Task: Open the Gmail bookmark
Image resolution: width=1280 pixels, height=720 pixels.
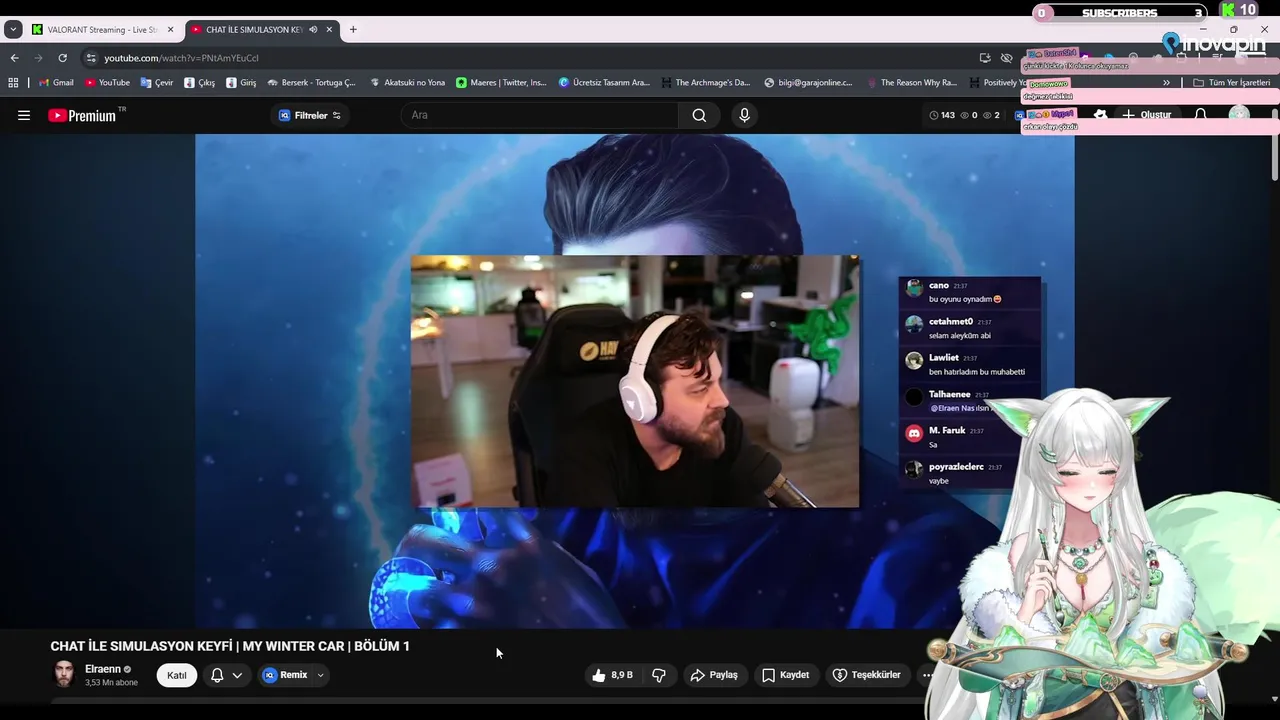Action: point(56,83)
